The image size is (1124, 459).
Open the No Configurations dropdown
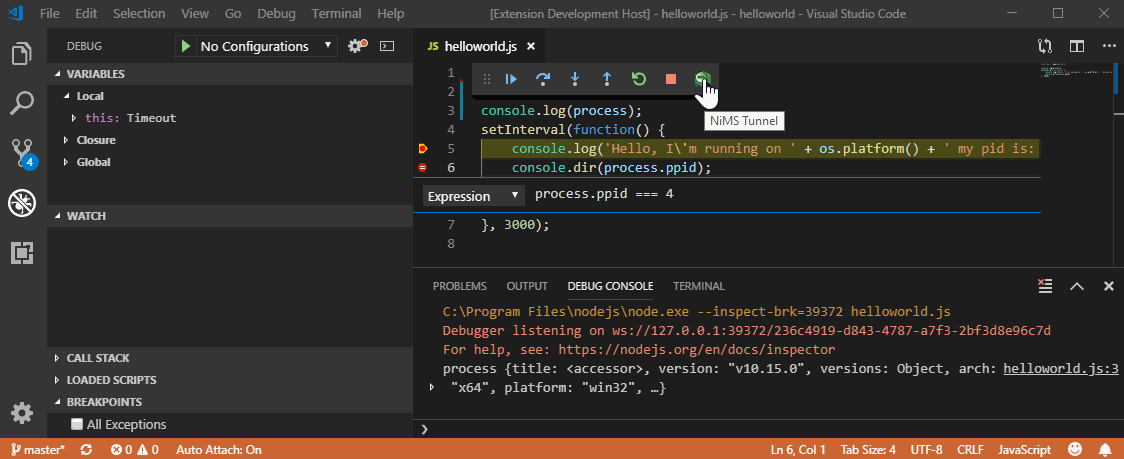click(x=265, y=46)
